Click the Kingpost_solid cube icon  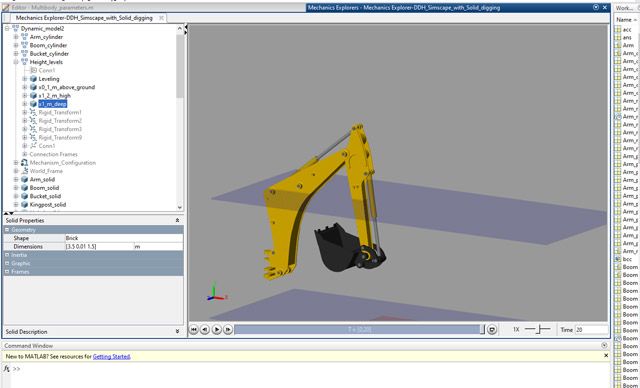click(x=24, y=204)
